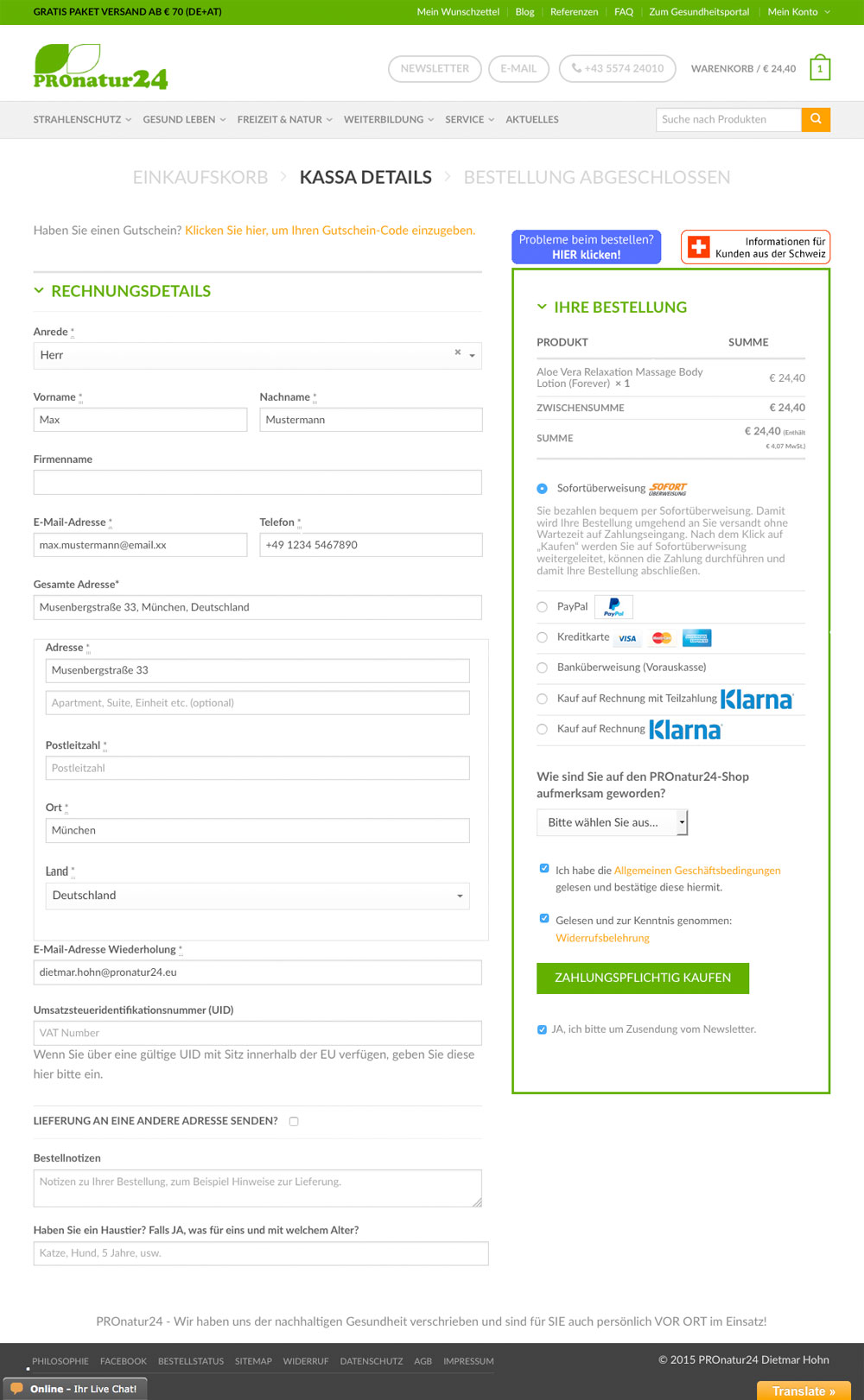The image size is (864, 1400).
Task: Click the Zahlungspflichtig Kaufen button
Action: coord(643,978)
